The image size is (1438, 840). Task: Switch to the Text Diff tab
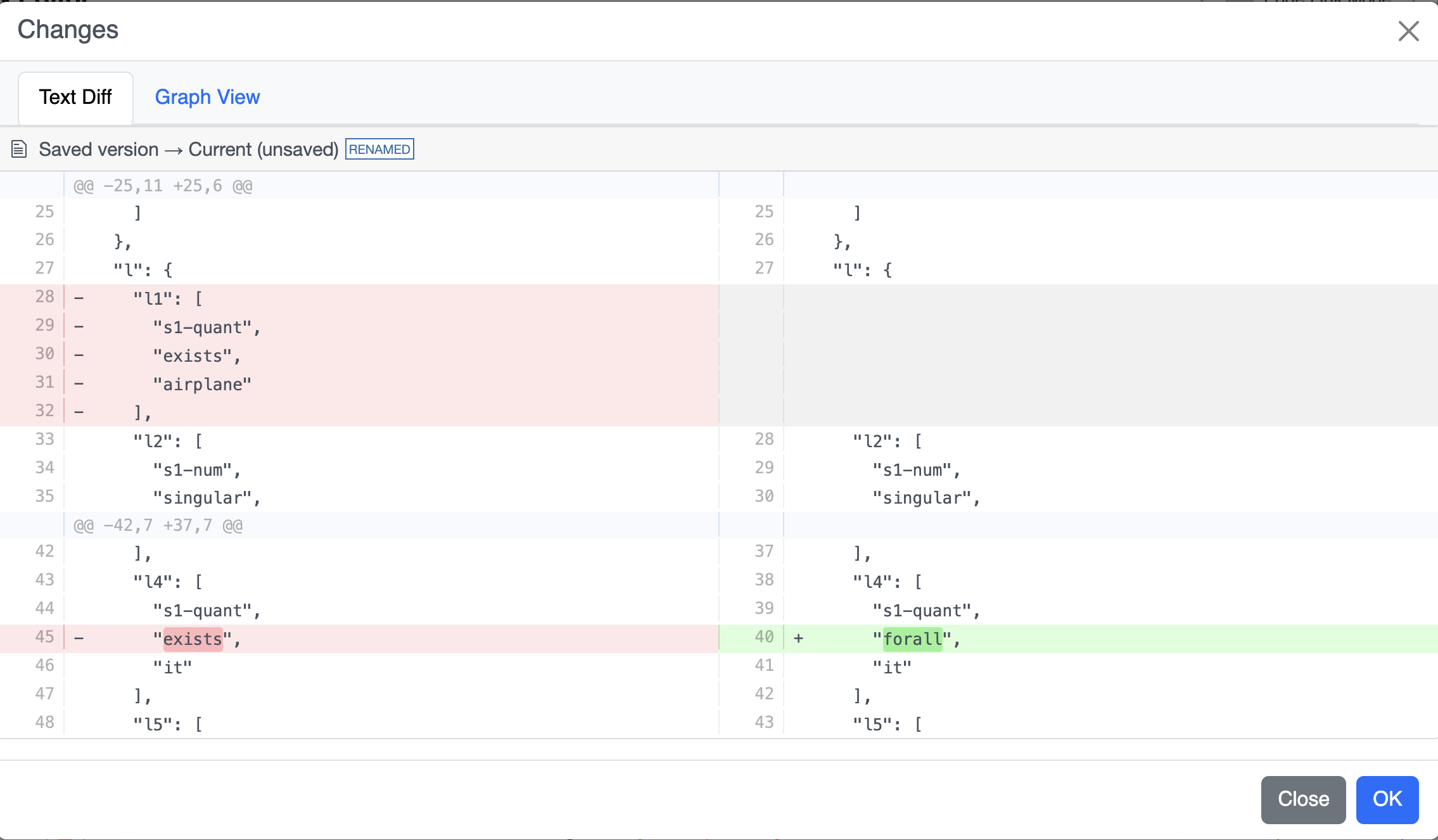click(x=75, y=98)
